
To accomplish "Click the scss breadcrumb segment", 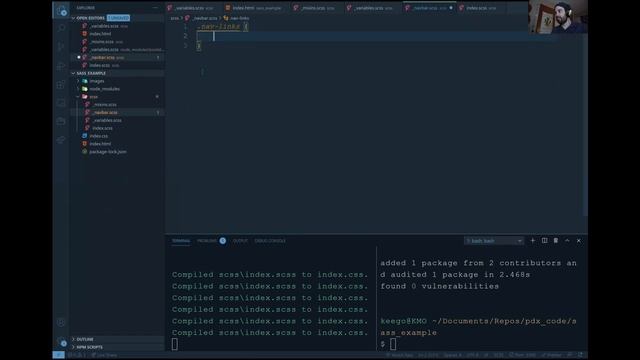I will (175, 18).
